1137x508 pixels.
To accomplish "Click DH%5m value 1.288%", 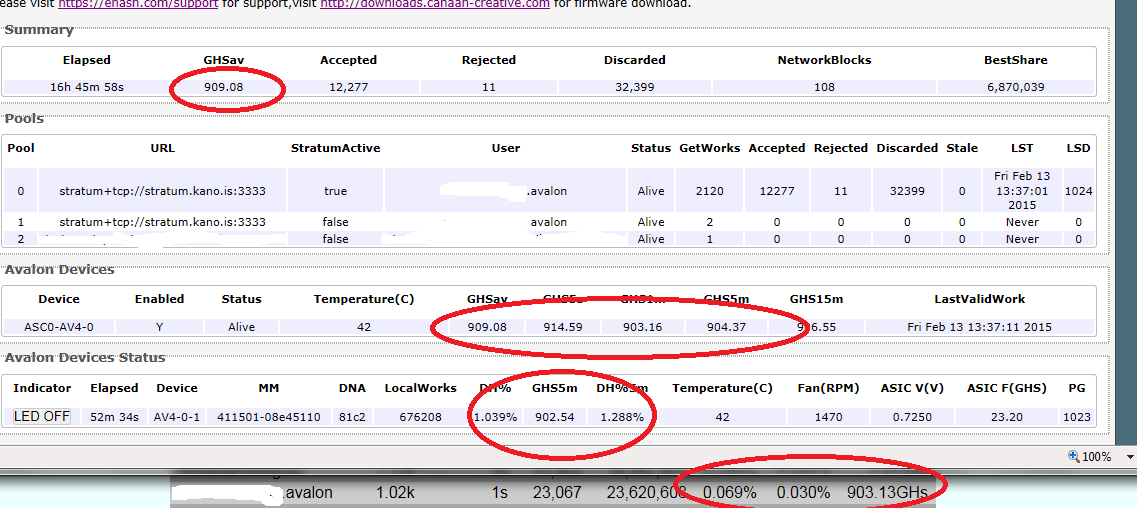I will tap(620, 417).
